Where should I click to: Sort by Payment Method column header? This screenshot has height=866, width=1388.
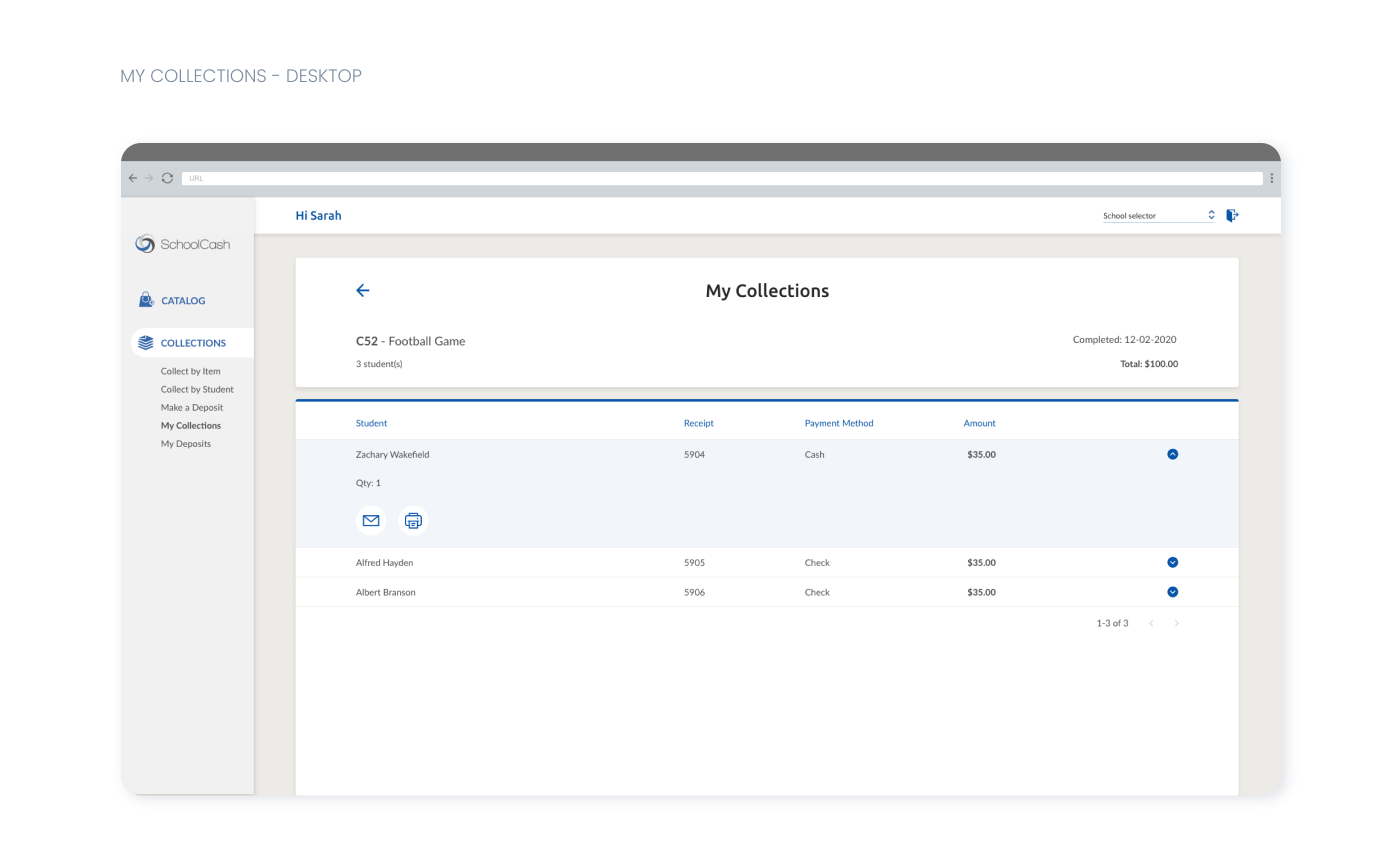(x=839, y=423)
